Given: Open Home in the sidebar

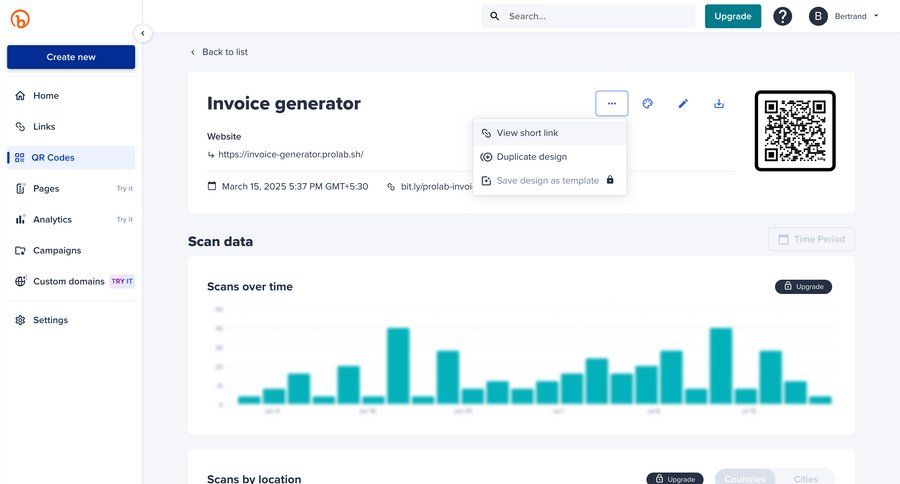Looking at the screenshot, I should 71,96.
